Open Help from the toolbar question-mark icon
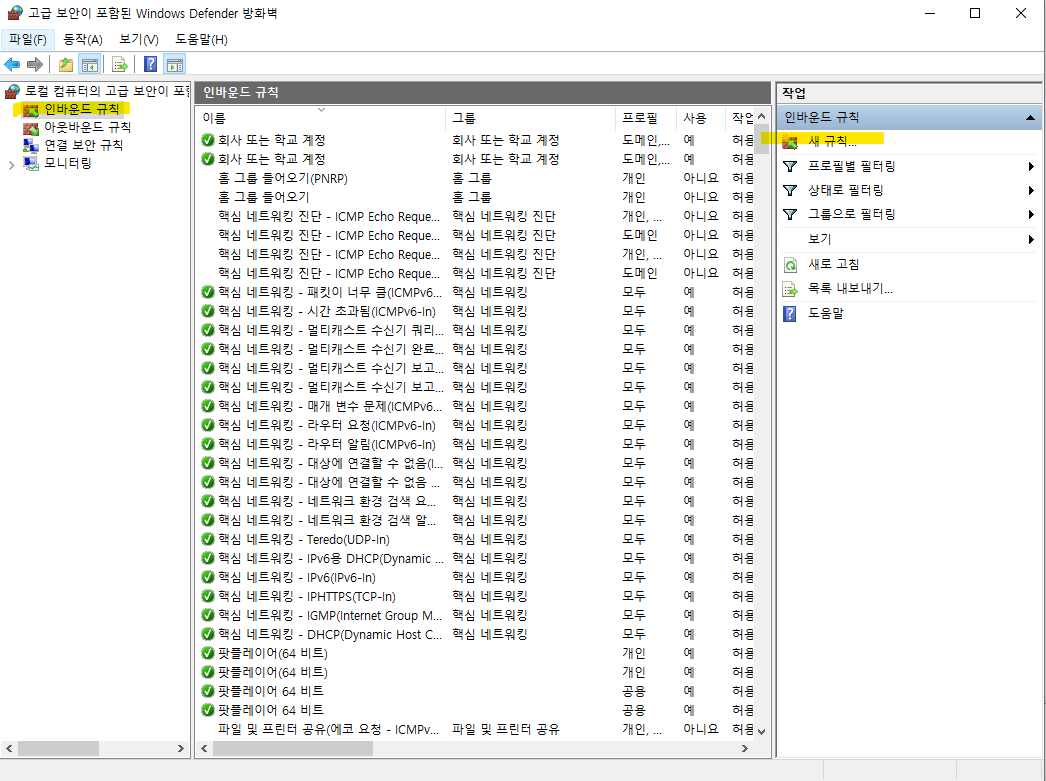 [151, 65]
